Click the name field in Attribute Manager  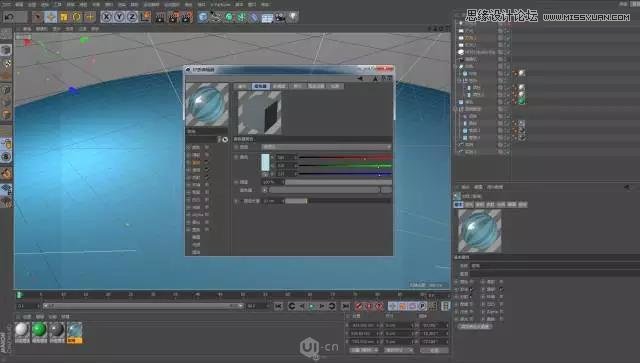tap(556, 265)
